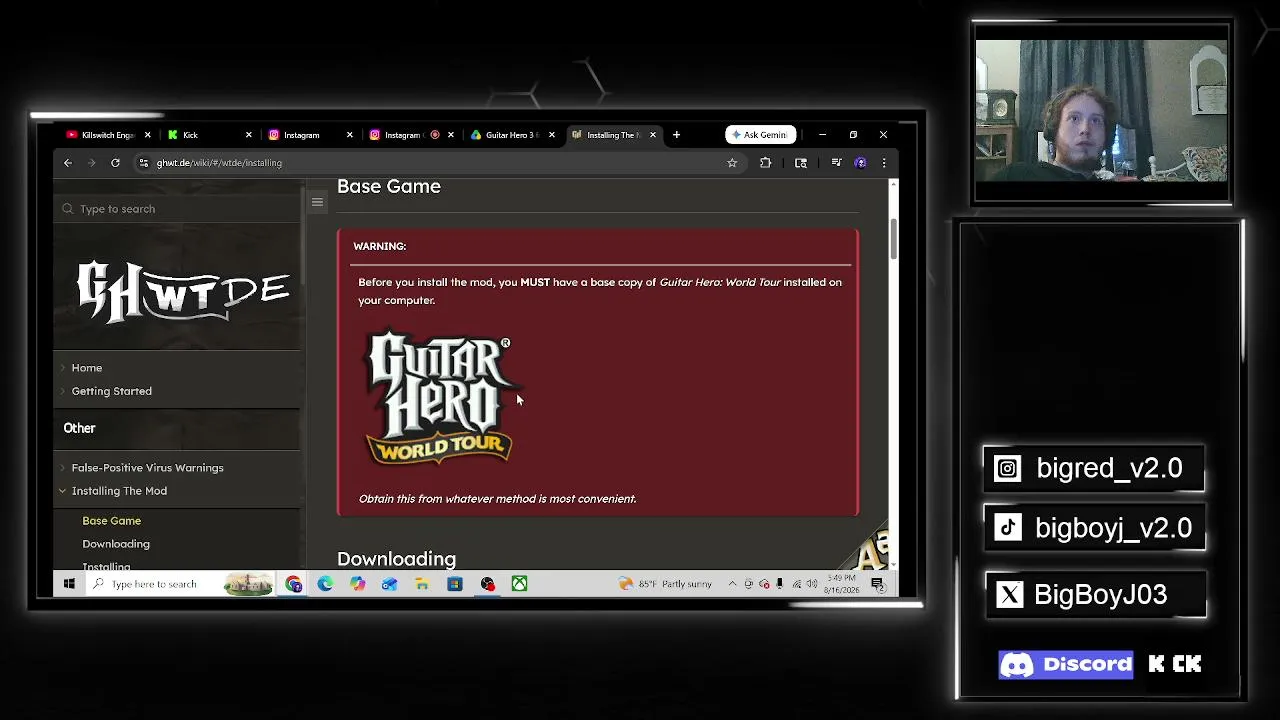This screenshot has height=720, width=1280.
Task: Open the browser profile avatar
Action: [x=860, y=163]
